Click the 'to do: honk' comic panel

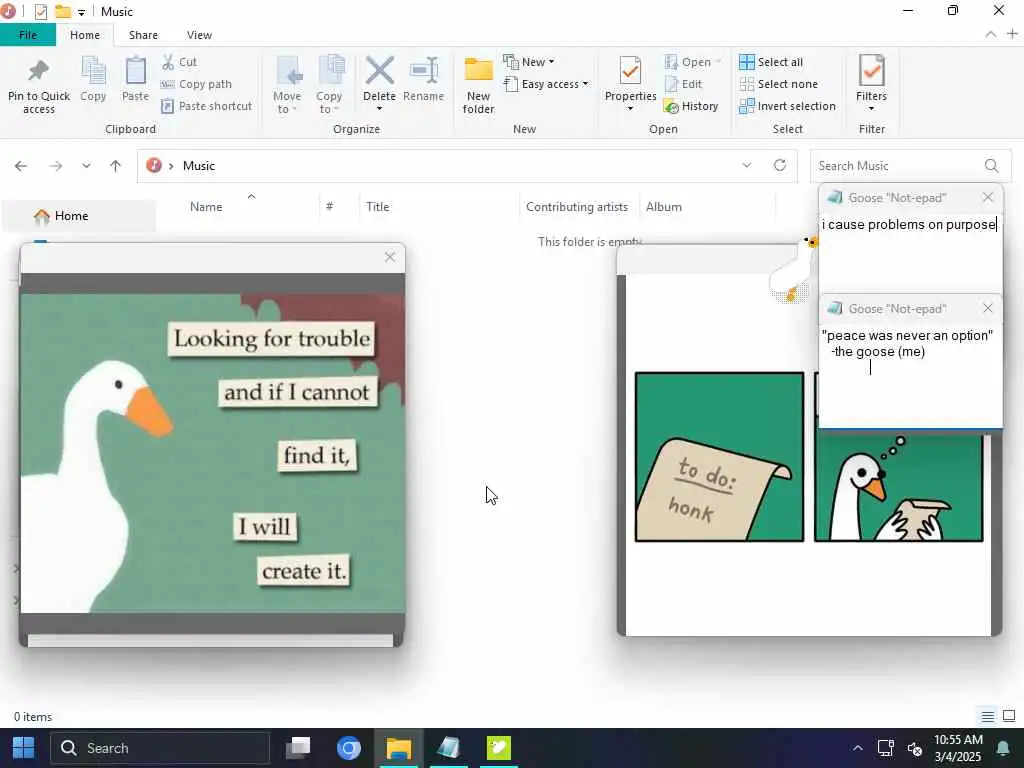point(719,457)
